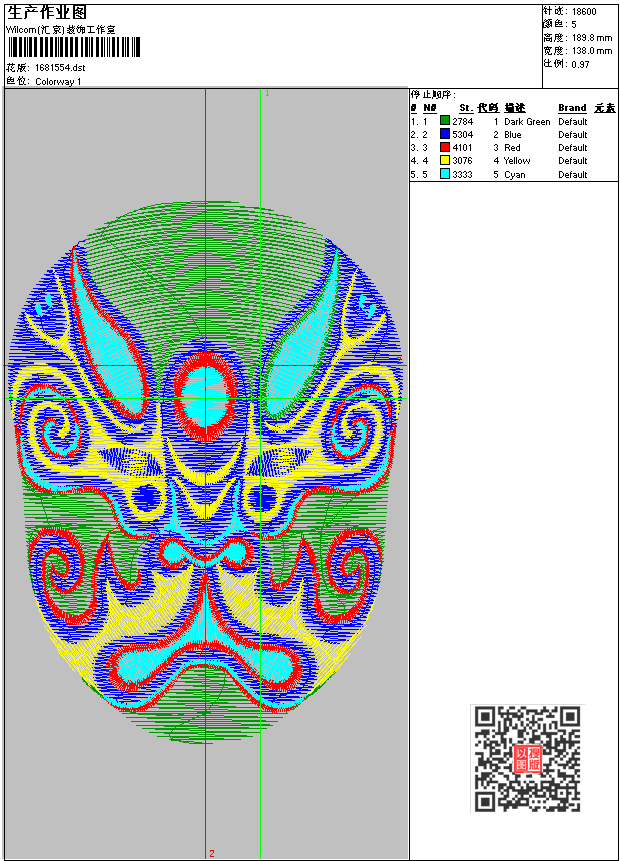Image resolution: width=620 pixels, height=861 pixels.
Task: Click the 'Dark Green' description text
Action: (x=527, y=121)
